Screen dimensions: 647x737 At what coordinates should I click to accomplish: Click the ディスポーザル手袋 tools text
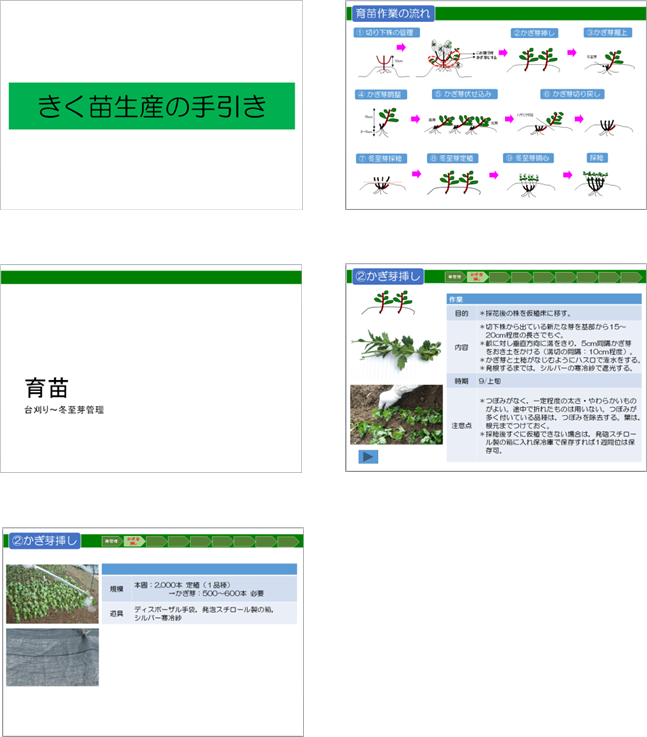(x=204, y=613)
